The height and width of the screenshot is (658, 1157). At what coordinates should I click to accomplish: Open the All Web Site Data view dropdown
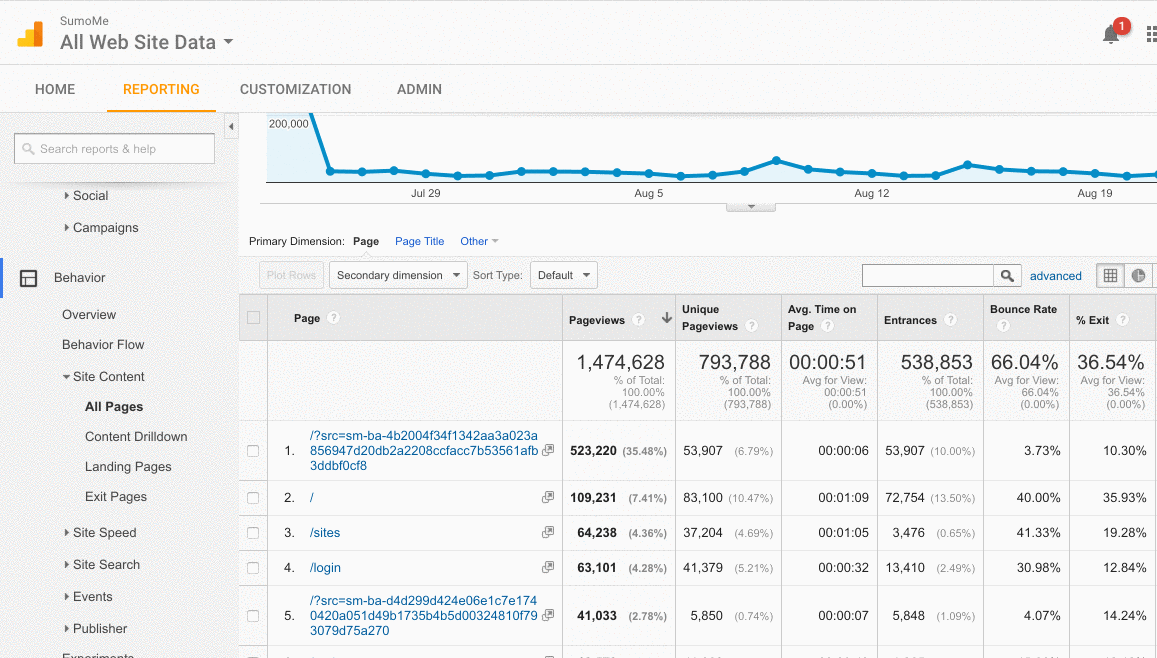point(147,42)
